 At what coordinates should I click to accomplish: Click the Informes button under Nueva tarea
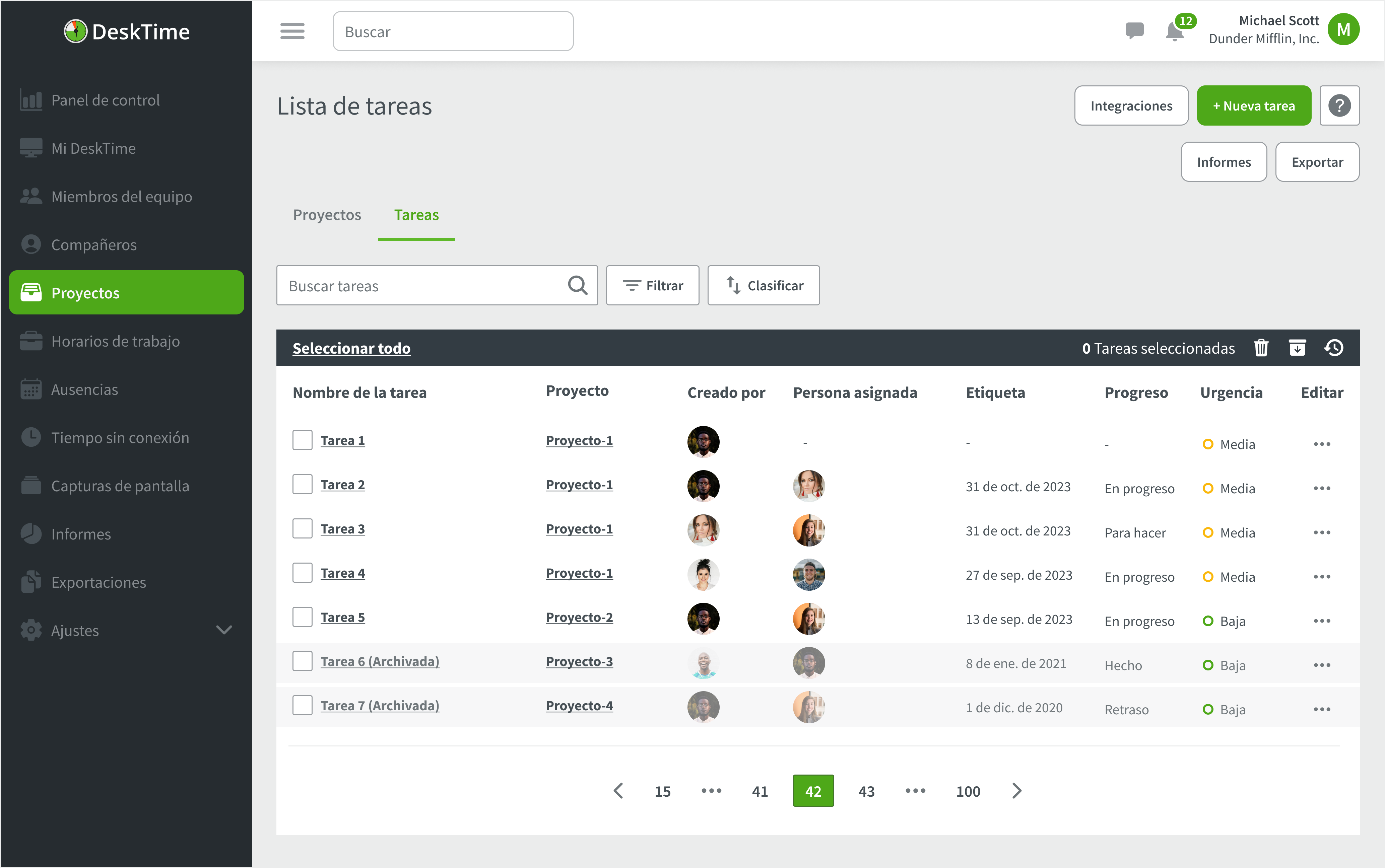1224,162
